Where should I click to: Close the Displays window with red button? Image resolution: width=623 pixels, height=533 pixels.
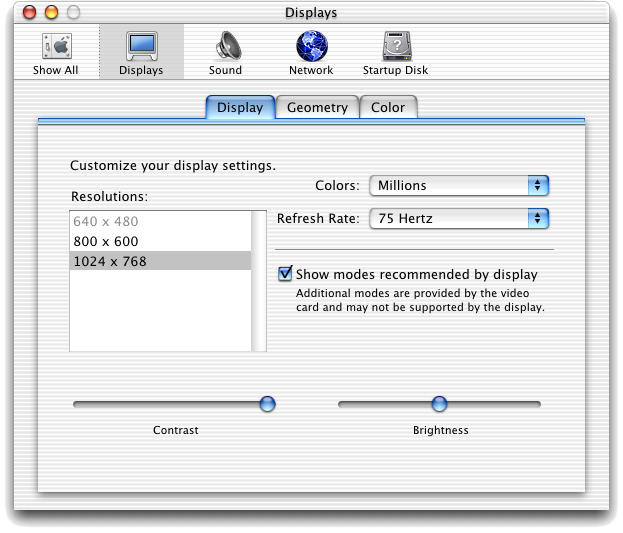click(29, 12)
